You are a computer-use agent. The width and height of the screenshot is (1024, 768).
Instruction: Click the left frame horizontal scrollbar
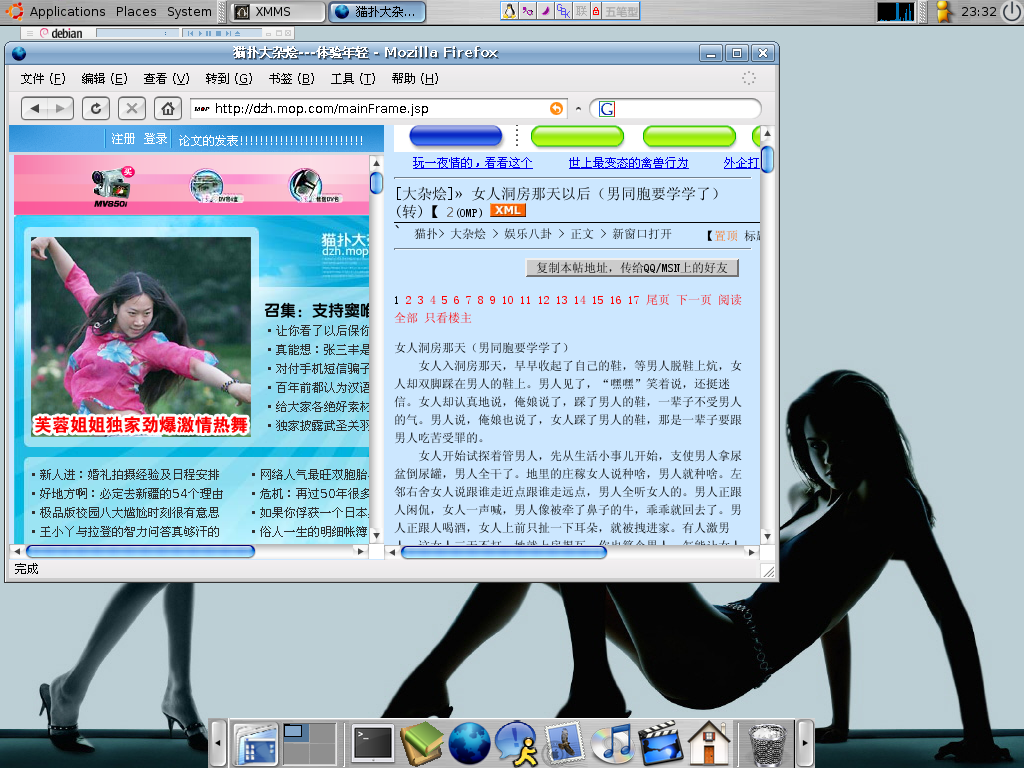140,552
